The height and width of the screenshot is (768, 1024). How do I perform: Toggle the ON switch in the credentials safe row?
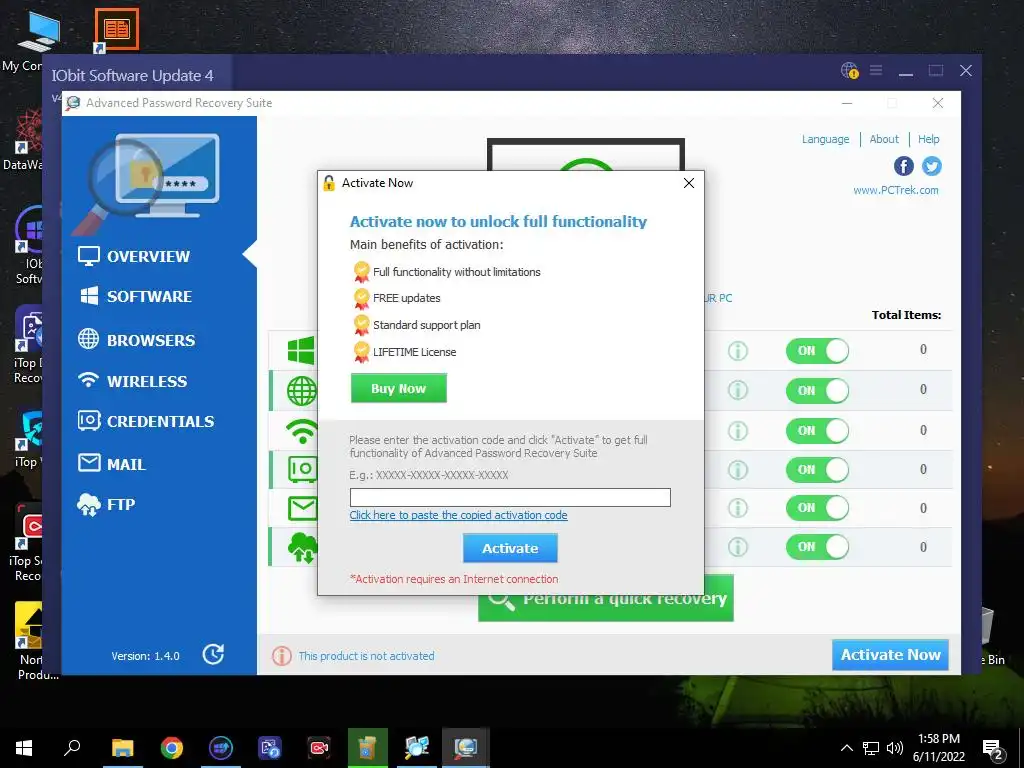pyautogui.click(x=817, y=470)
